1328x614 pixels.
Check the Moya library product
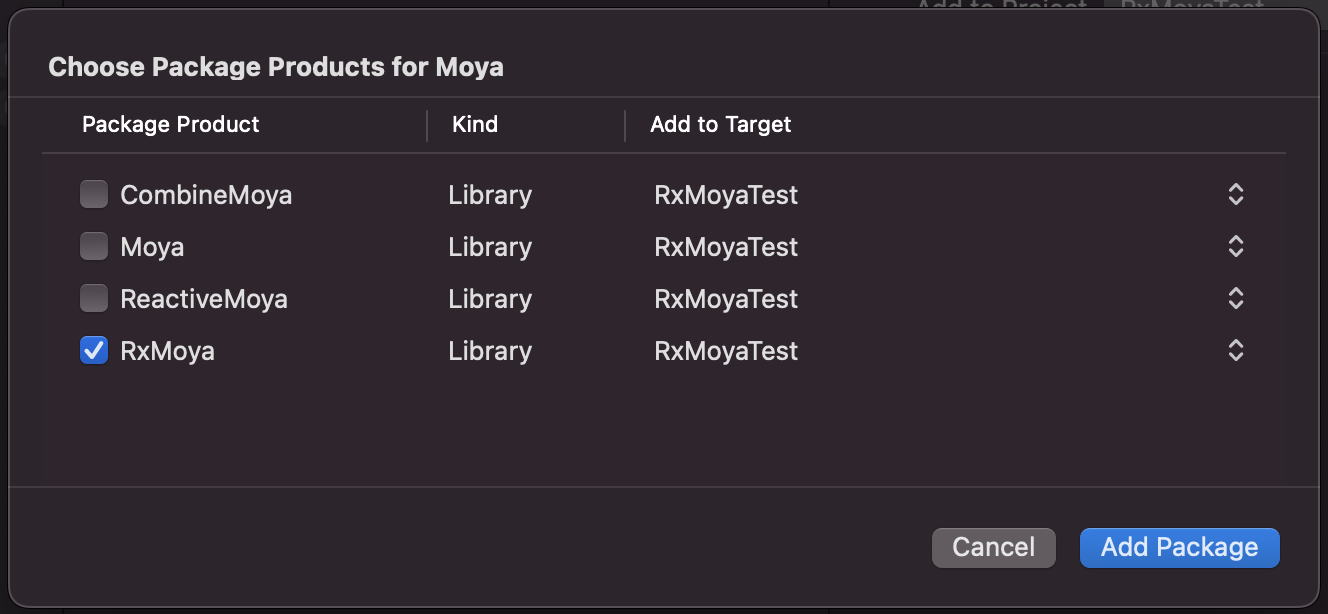93,246
